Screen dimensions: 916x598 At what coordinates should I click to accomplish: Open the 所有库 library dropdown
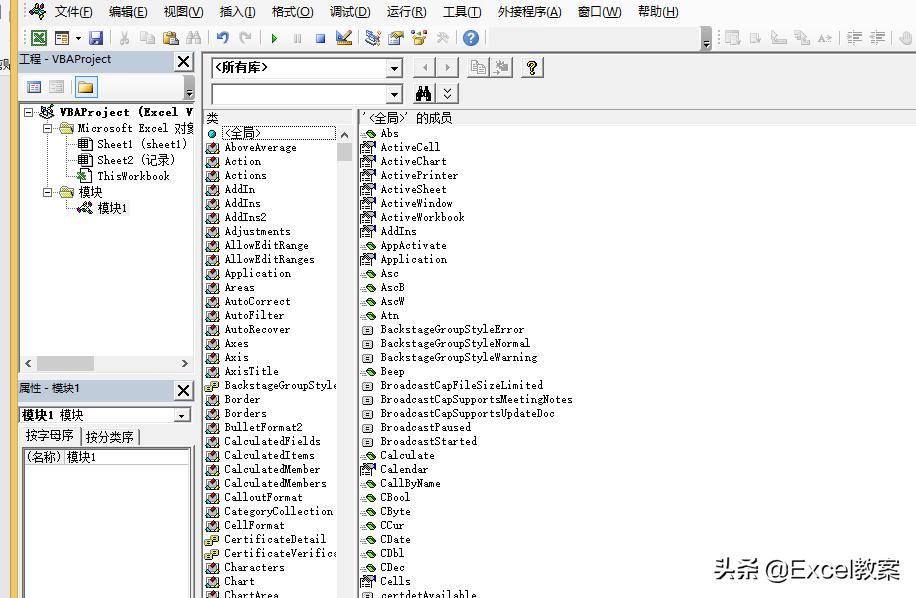394,68
